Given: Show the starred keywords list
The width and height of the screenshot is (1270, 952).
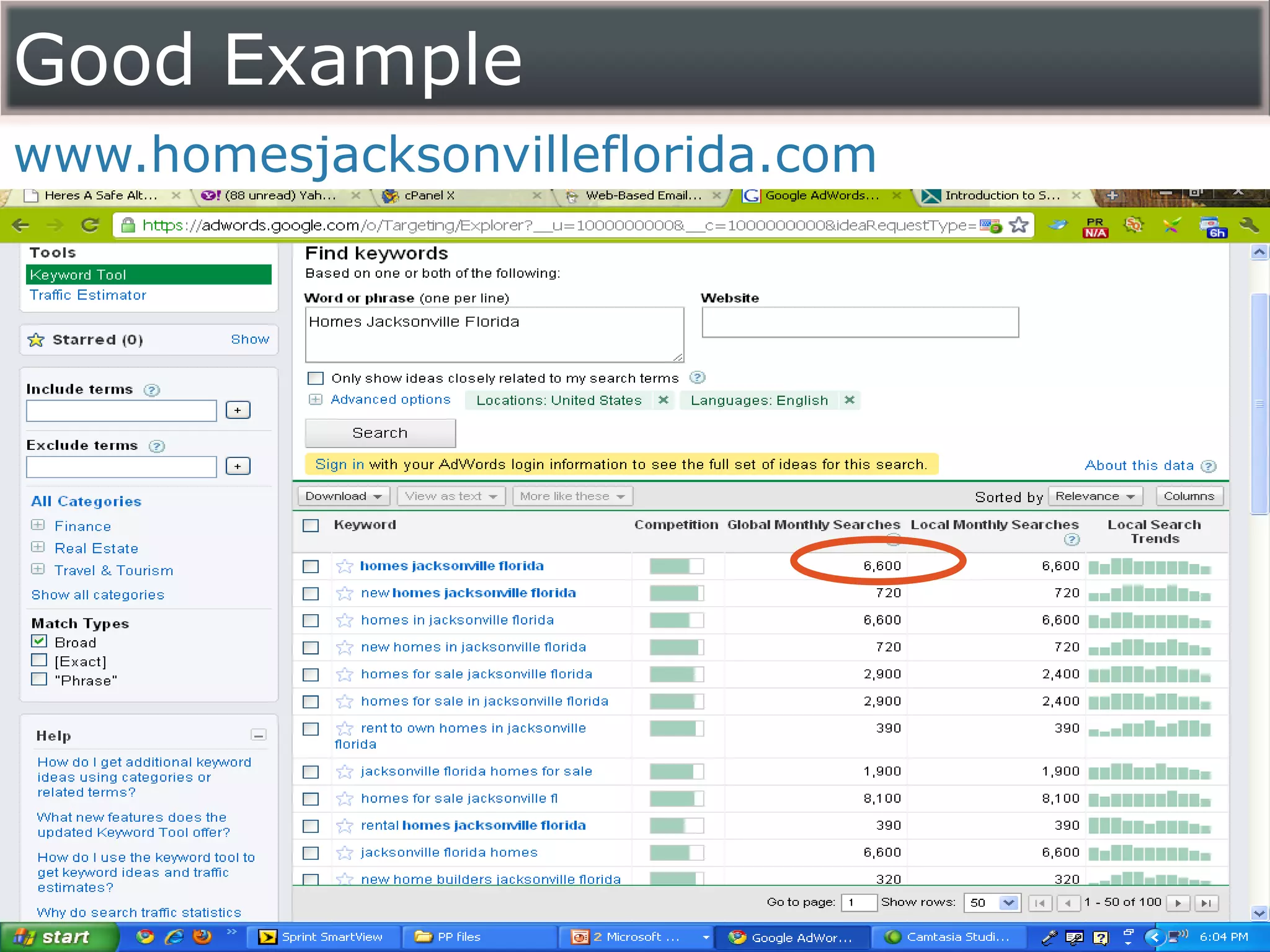Looking at the screenshot, I should pos(250,340).
